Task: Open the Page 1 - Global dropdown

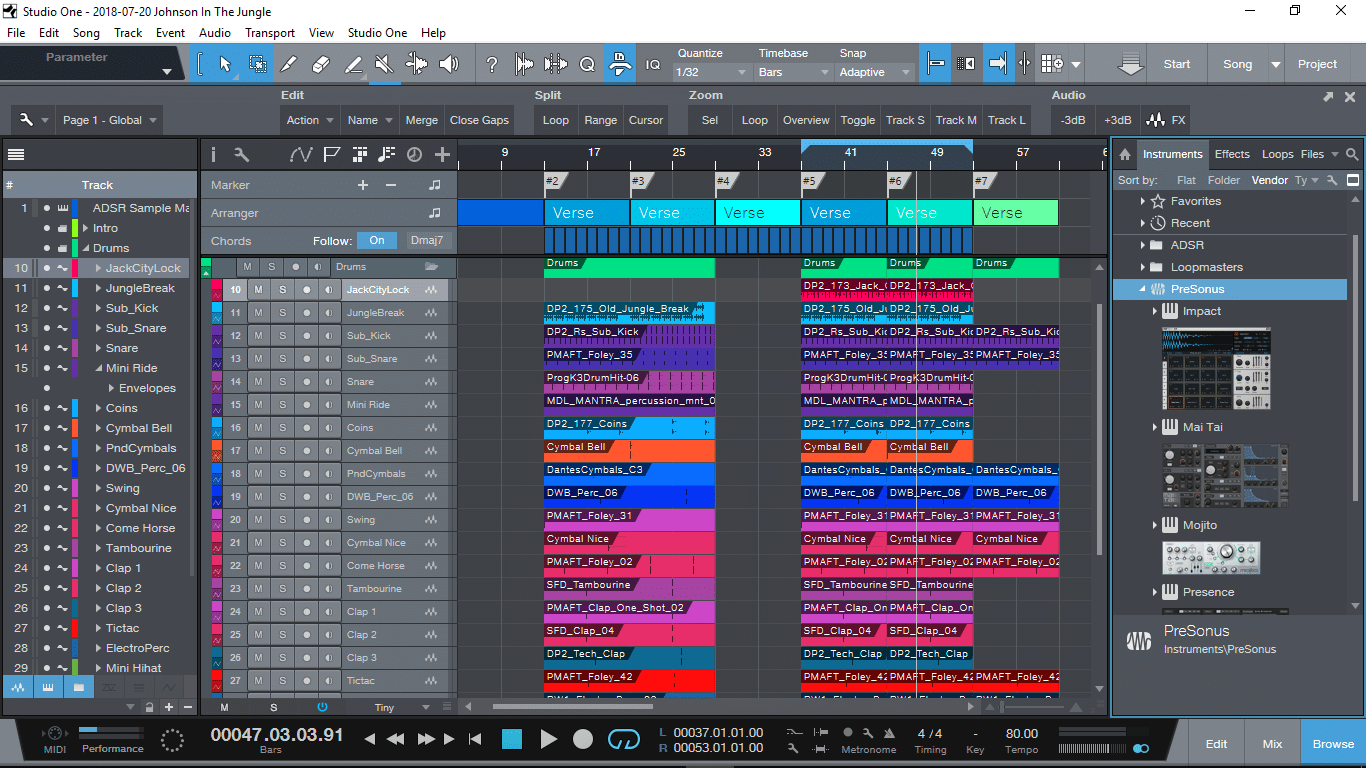Action: coord(110,120)
